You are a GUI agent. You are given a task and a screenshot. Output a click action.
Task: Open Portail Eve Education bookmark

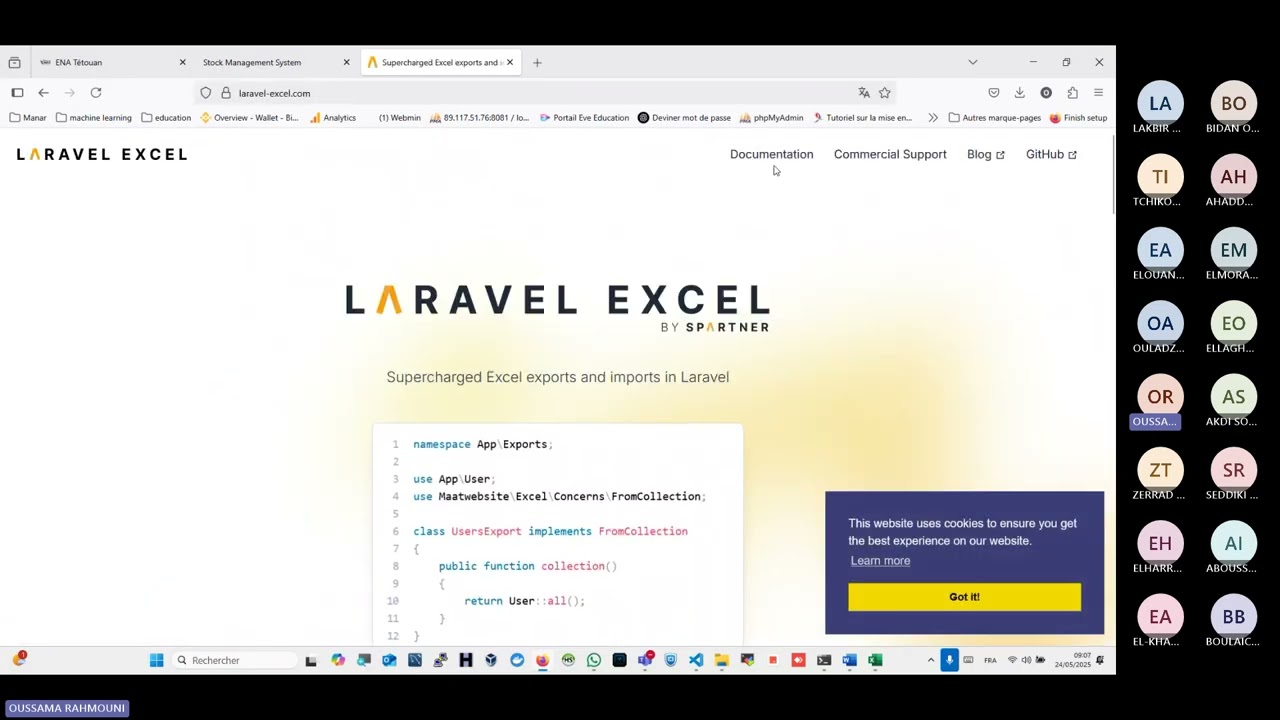coord(584,118)
